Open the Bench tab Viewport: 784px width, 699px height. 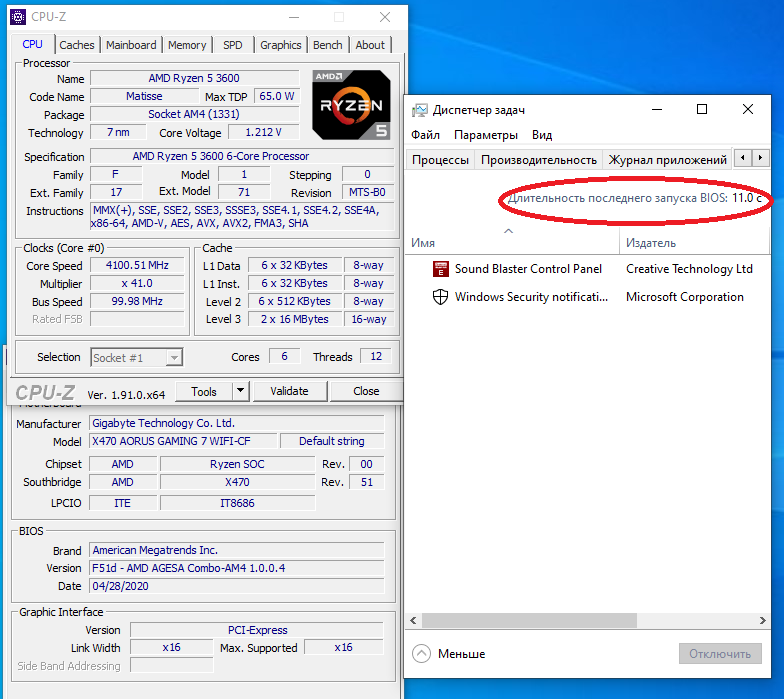pos(328,45)
